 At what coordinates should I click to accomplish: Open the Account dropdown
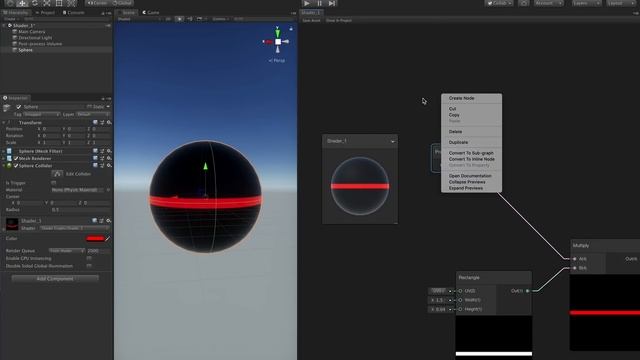pyautogui.click(x=548, y=3)
